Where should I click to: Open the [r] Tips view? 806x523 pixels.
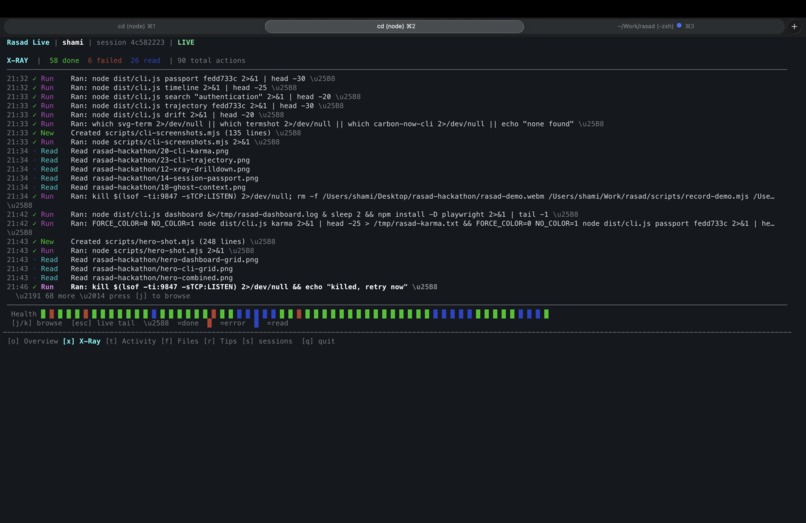(220, 341)
